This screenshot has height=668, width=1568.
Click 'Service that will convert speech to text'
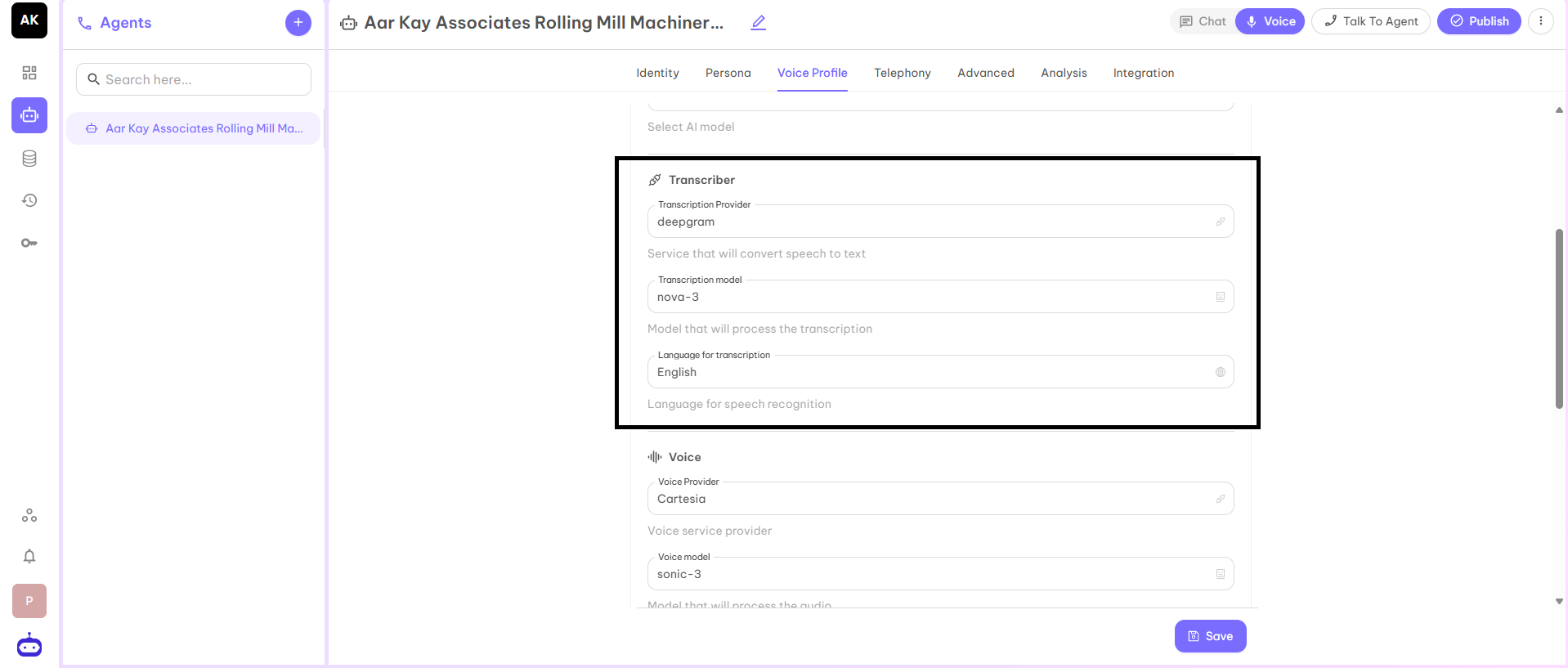[756, 253]
